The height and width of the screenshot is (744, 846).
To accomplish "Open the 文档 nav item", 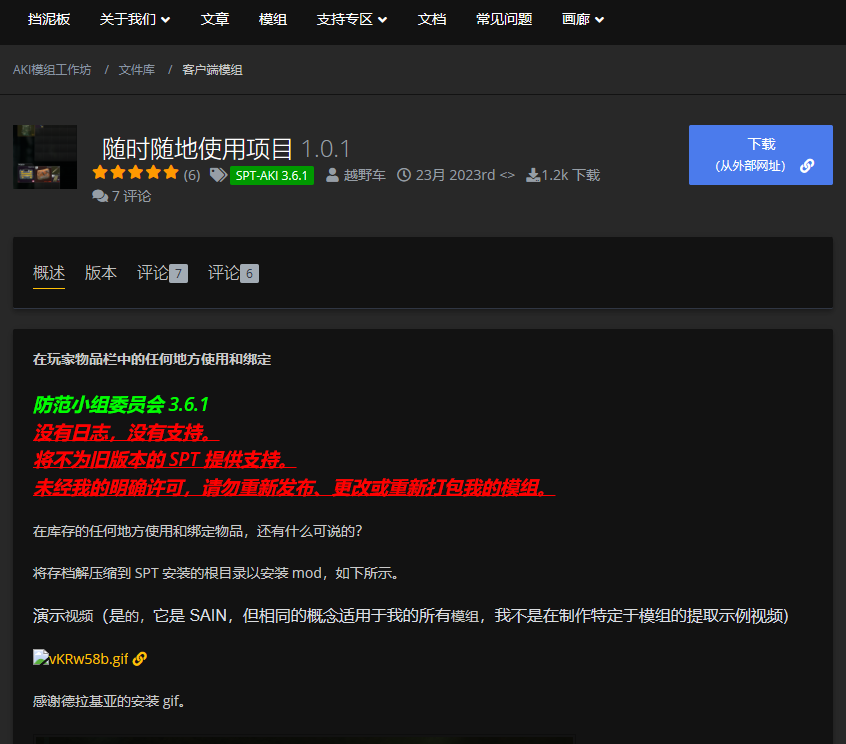I will (x=432, y=19).
